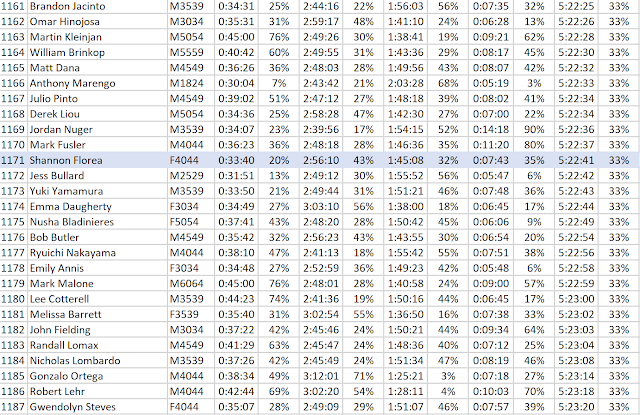Click the Emily Annis cell
The image size is (640, 415).
[97, 268]
